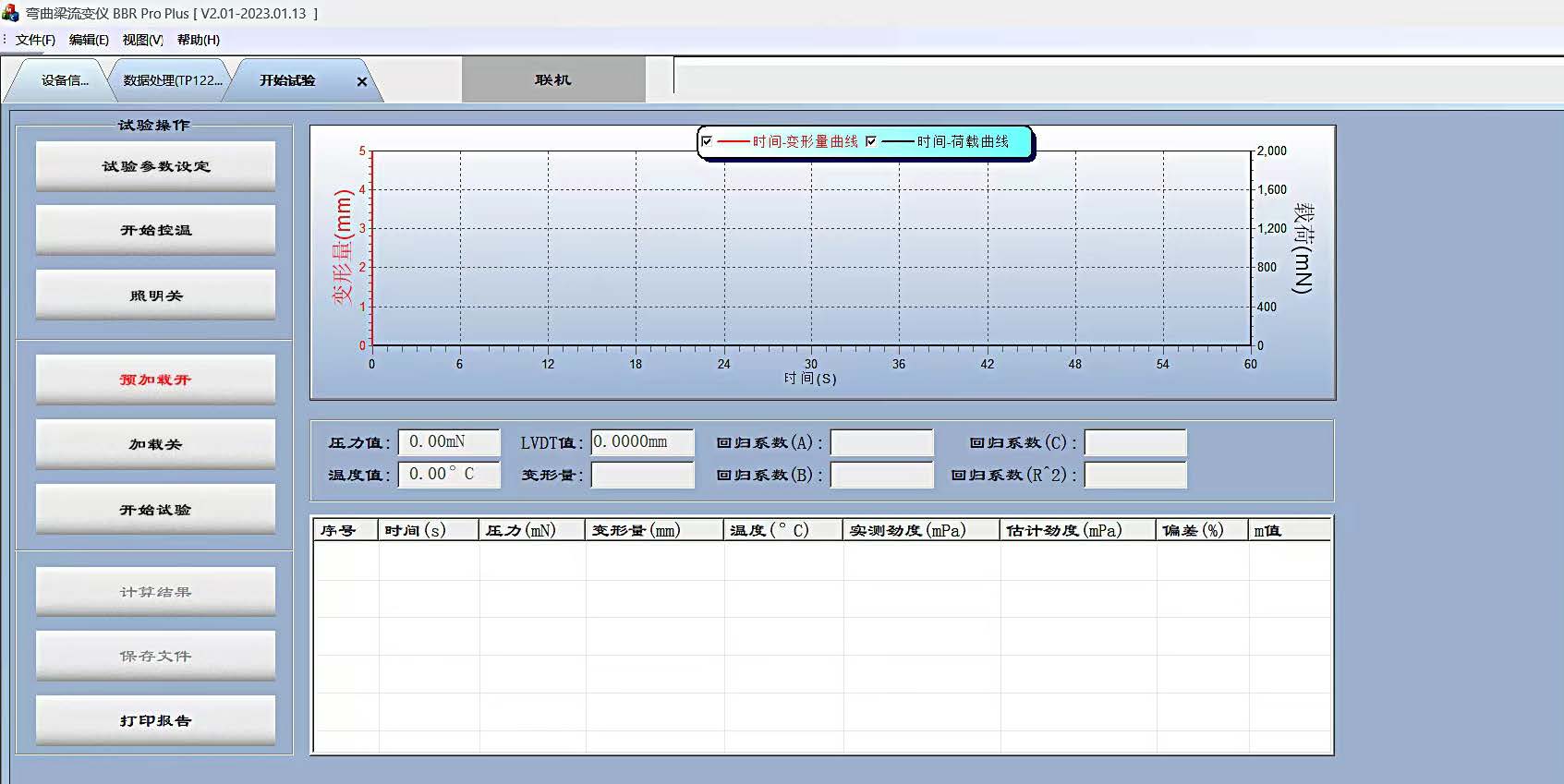Click the 加载关 button
Viewport: 1564px width, 784px height.
click(155, 444)
